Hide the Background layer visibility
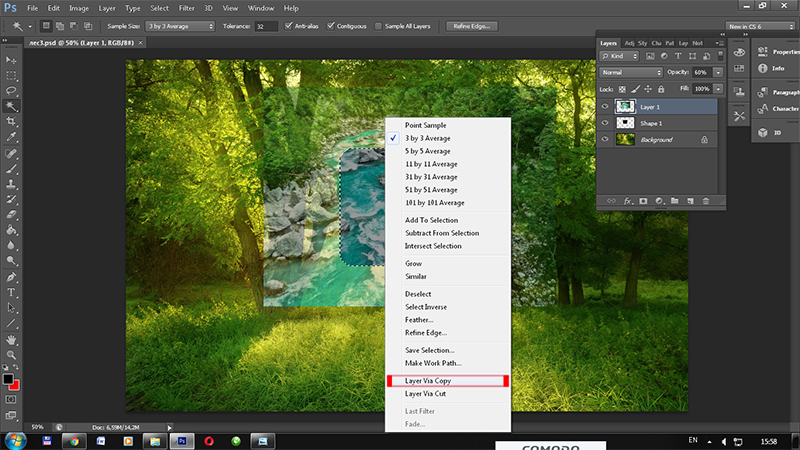The image size is (800, 450). point(605,139)
